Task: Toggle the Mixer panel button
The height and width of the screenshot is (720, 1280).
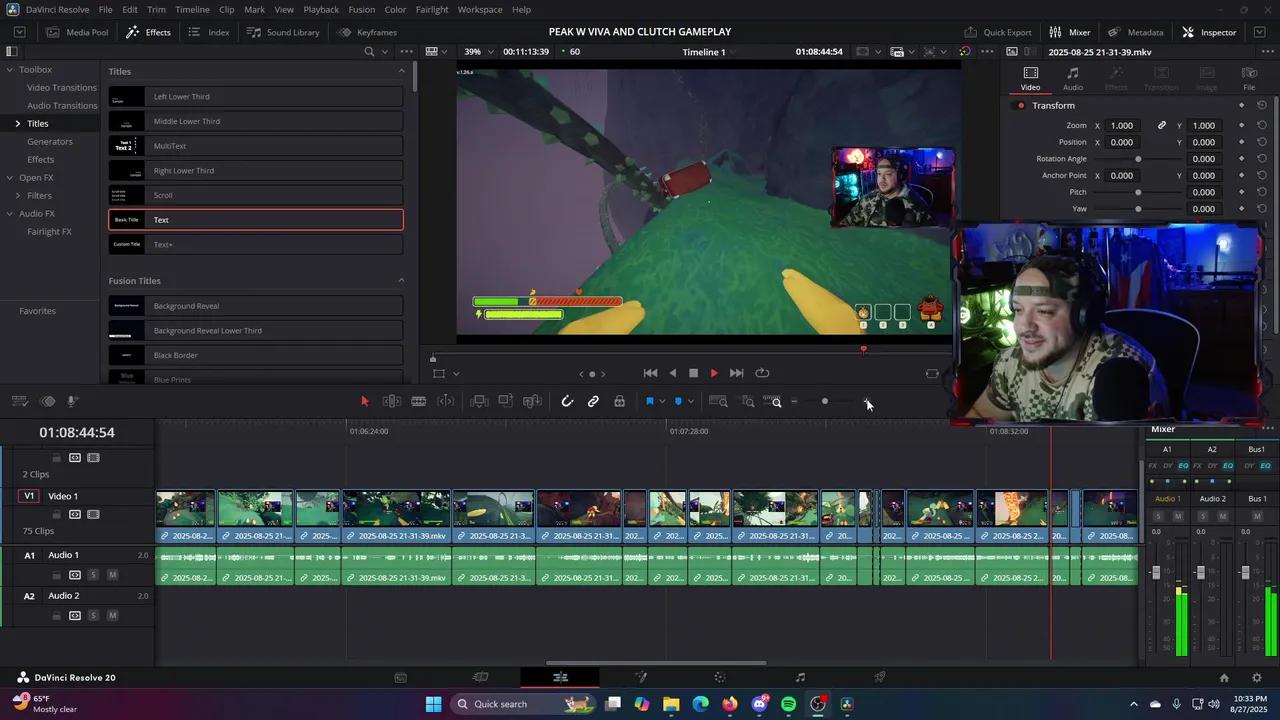Action: [x=1069, y=32]
